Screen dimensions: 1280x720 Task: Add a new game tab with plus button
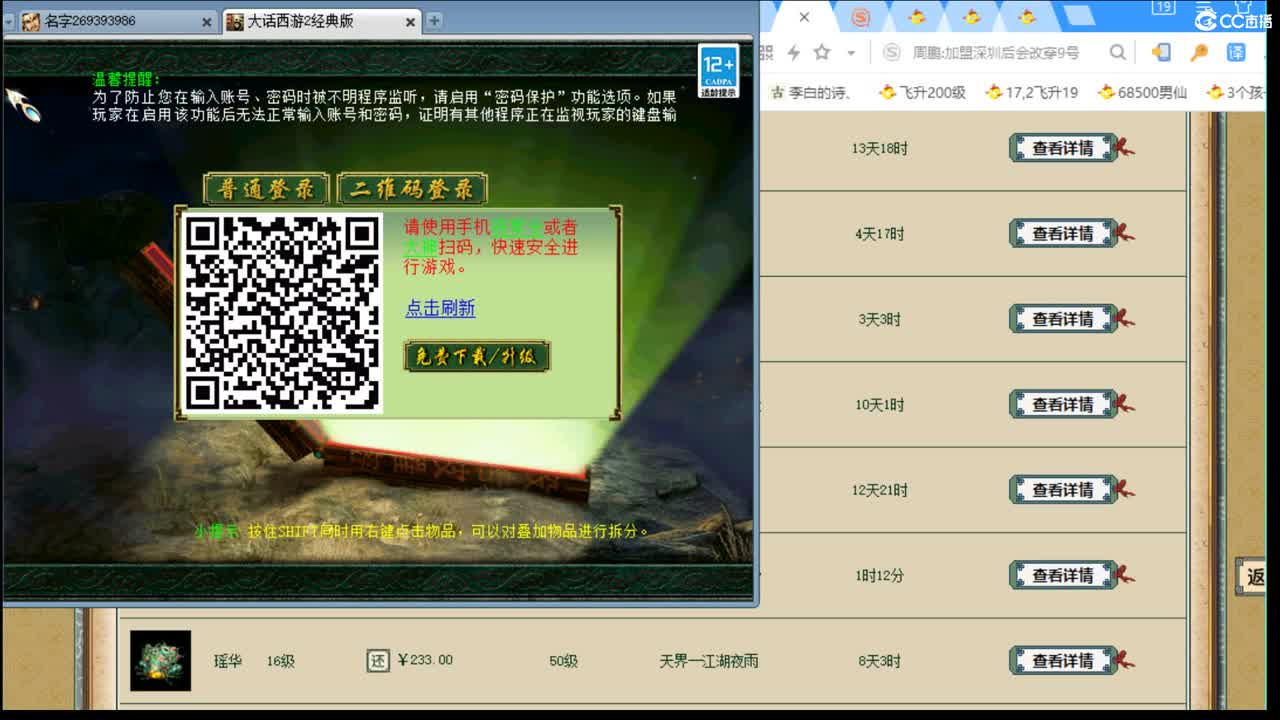(x=434, y=20)
